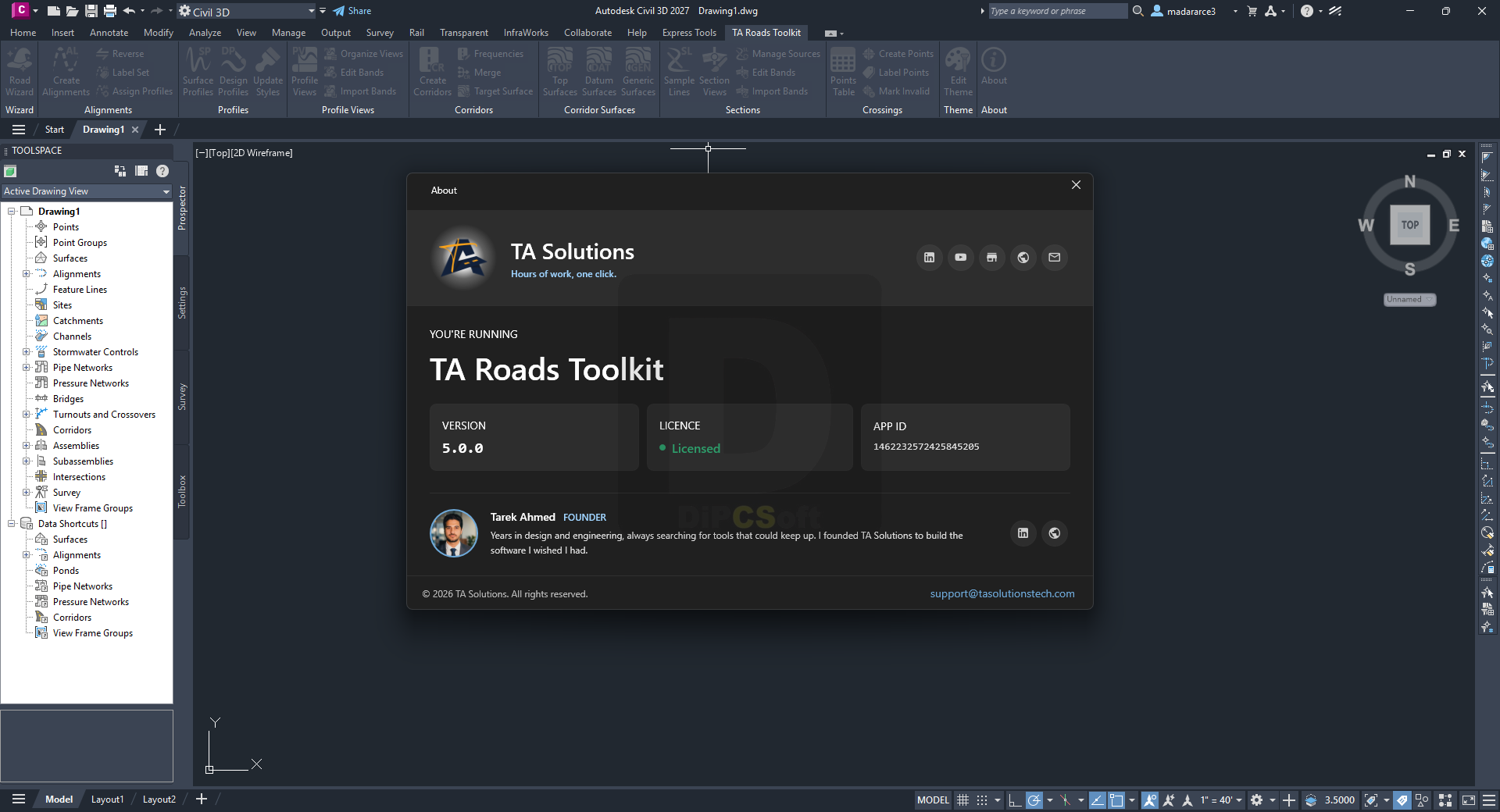Click the Save icon in Quick Access toolbar
The image size is (1500, 812).
click(x=91, y=11)
